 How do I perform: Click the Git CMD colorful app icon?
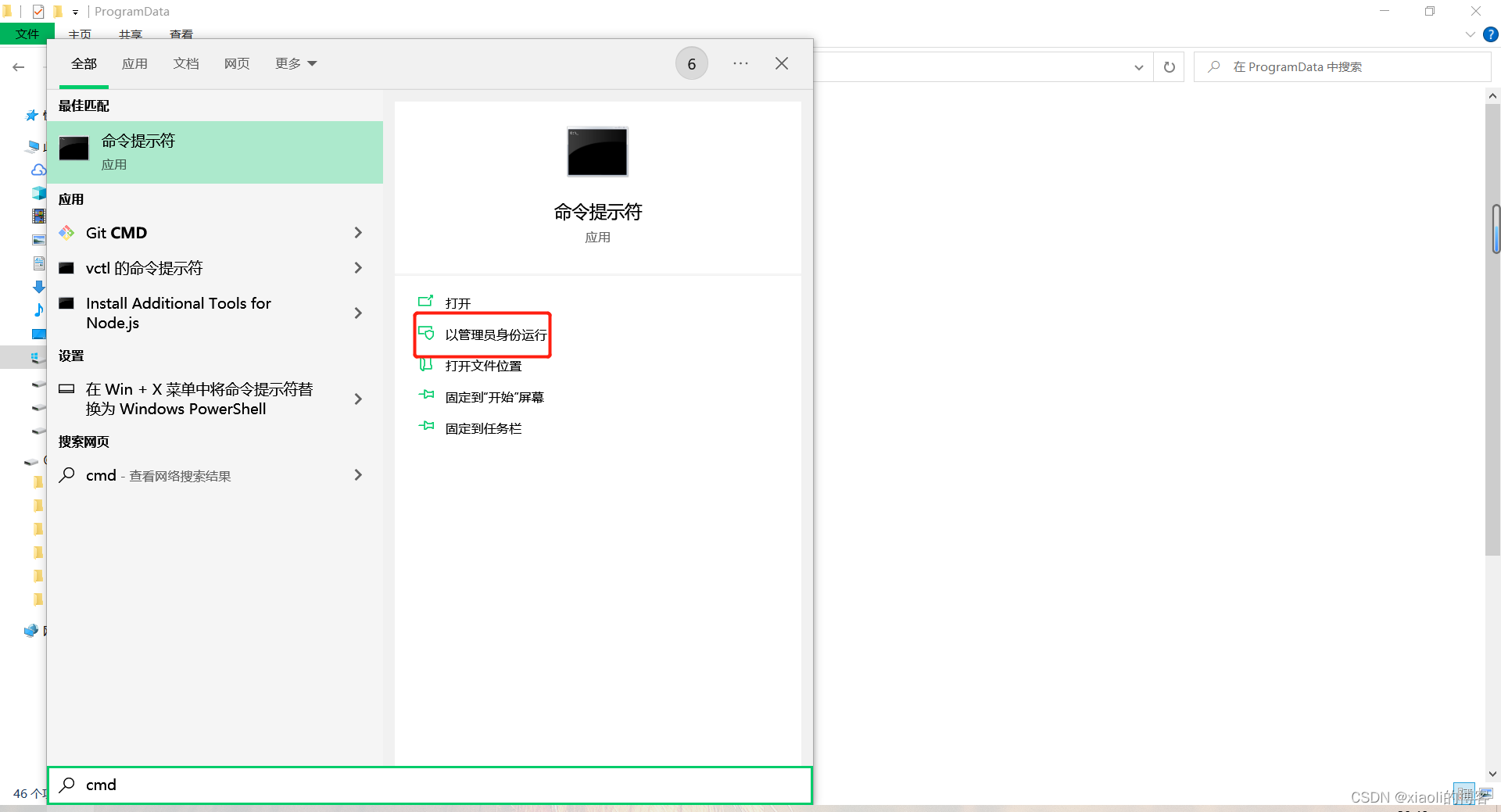click(67, 233)
